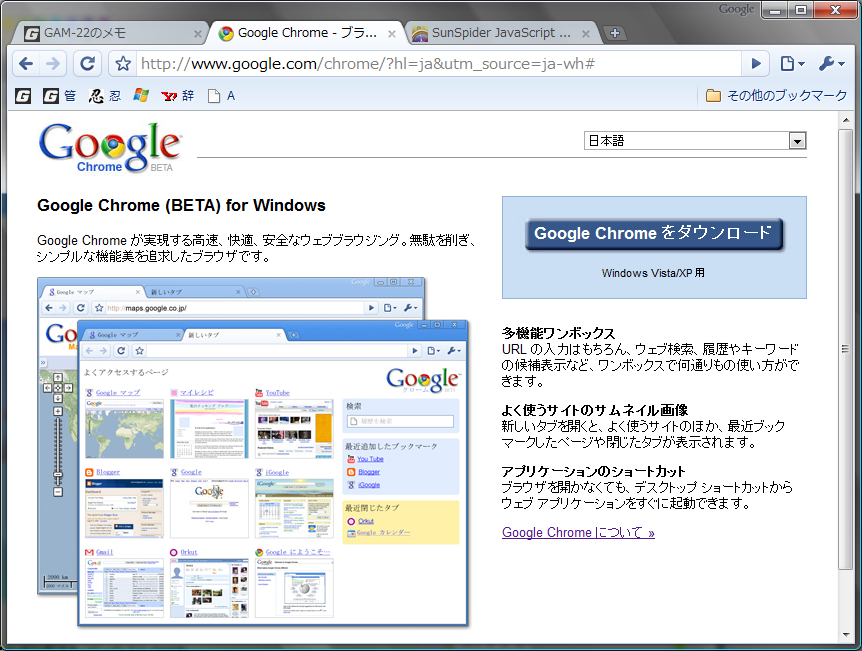The image size is (862, 651).
Task: Open the first G bookmark icon
Action: [23, 96]
